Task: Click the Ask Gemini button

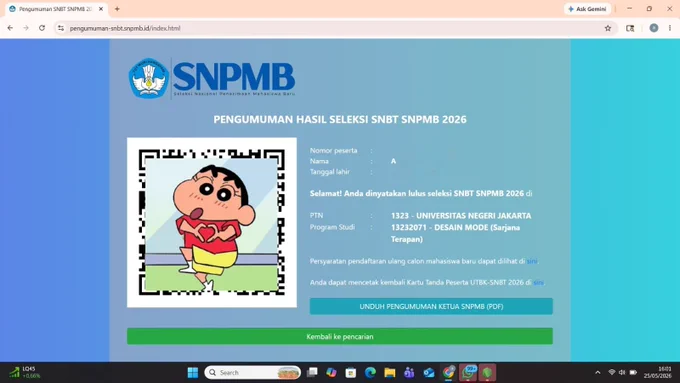Action: (x=587, y=9)
